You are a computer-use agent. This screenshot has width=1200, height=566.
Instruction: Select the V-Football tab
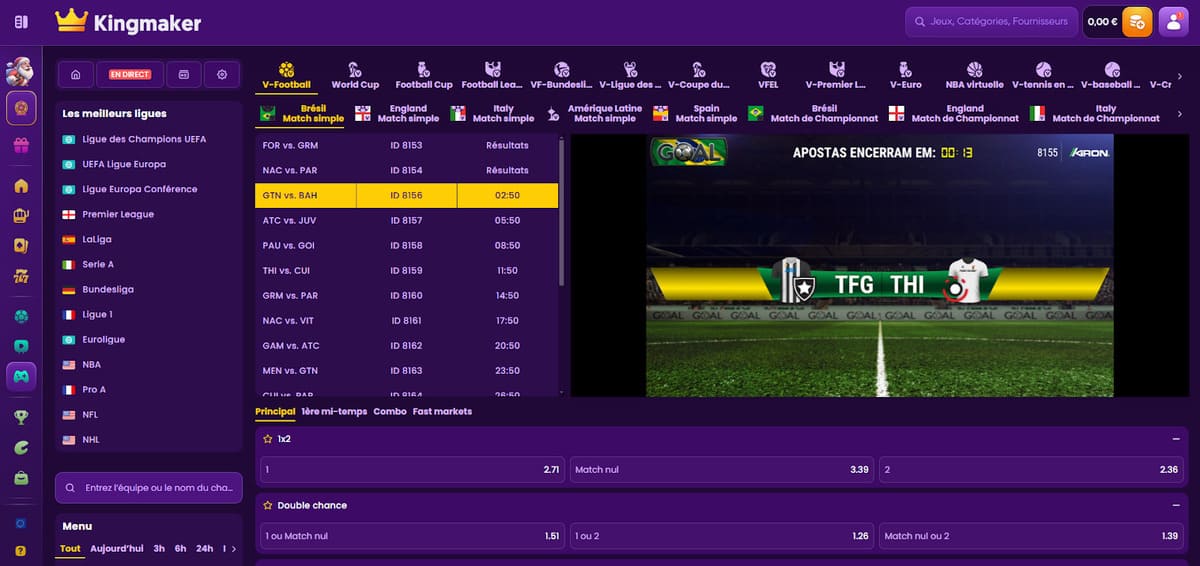(286, 76)
